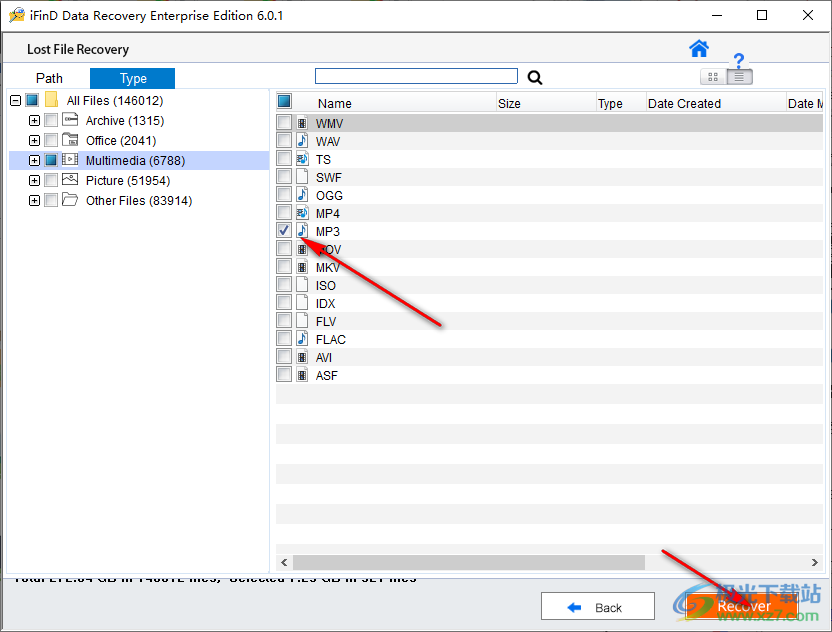Screen dimensions: 832x632
Task: Click the Home icon to return to main screen
Action: 699,48
